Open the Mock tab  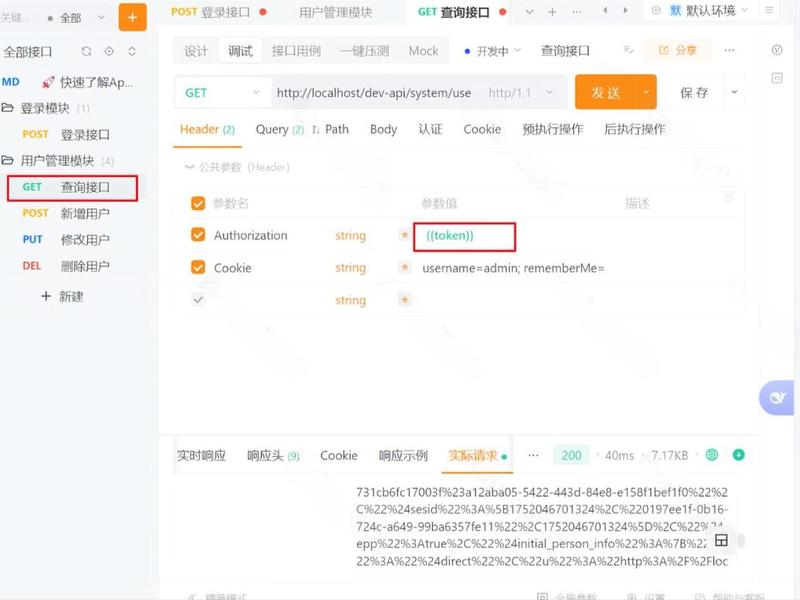pos(423,51)
